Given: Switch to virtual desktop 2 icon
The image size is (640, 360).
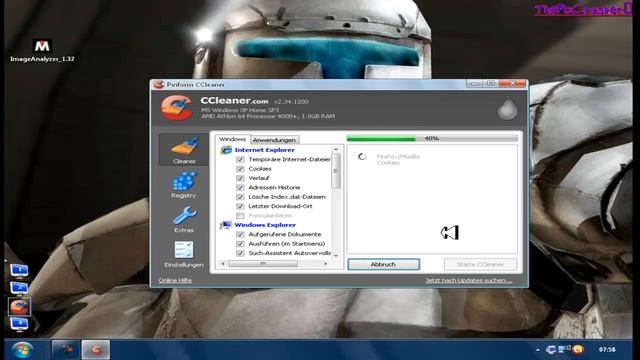Looking at the screenshot, I should point(19,288).
